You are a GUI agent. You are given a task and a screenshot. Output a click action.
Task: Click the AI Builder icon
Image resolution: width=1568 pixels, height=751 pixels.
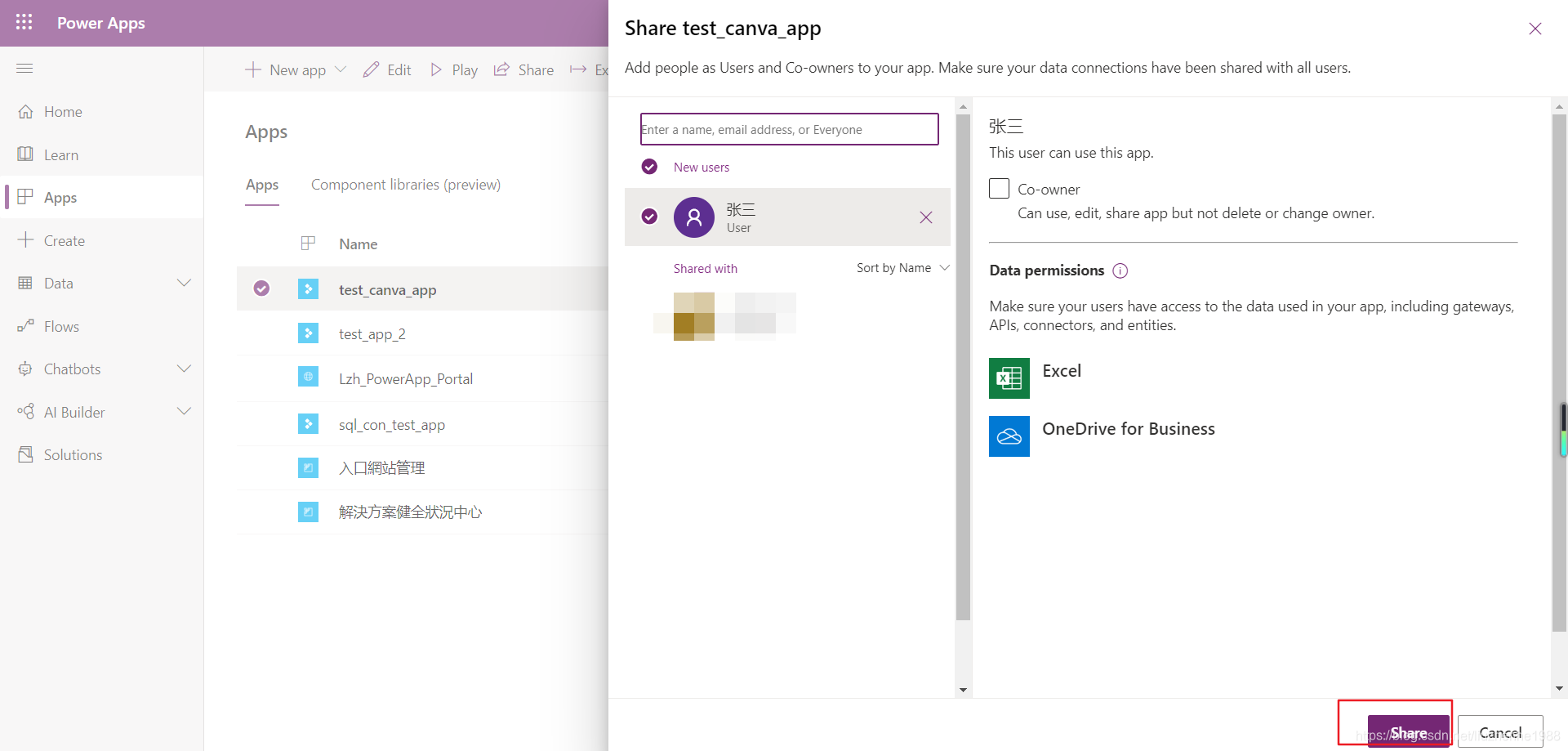click(x=25, y=411)
